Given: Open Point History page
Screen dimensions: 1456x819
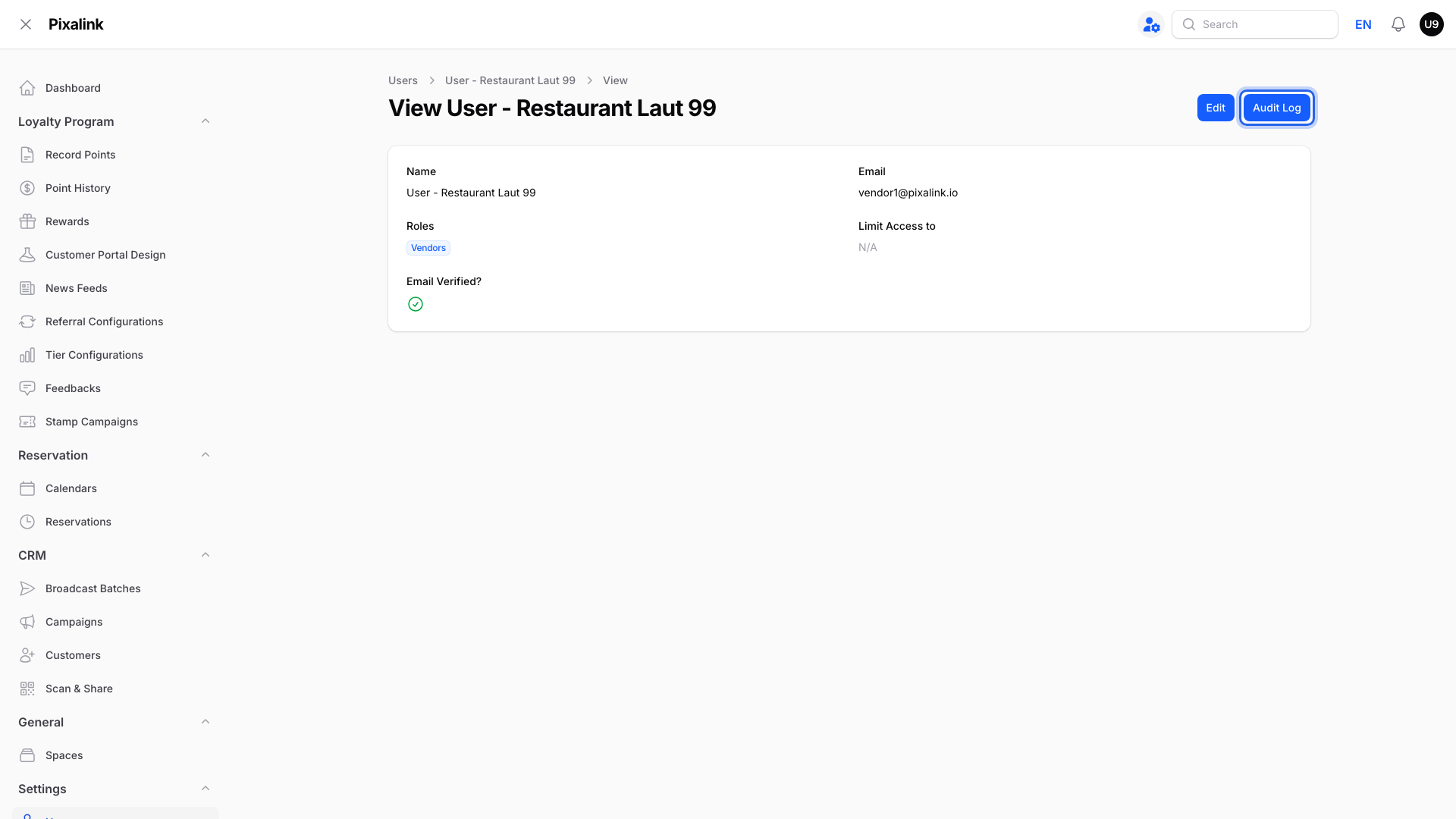Looking at the screenshot, I should click(115, 188).
